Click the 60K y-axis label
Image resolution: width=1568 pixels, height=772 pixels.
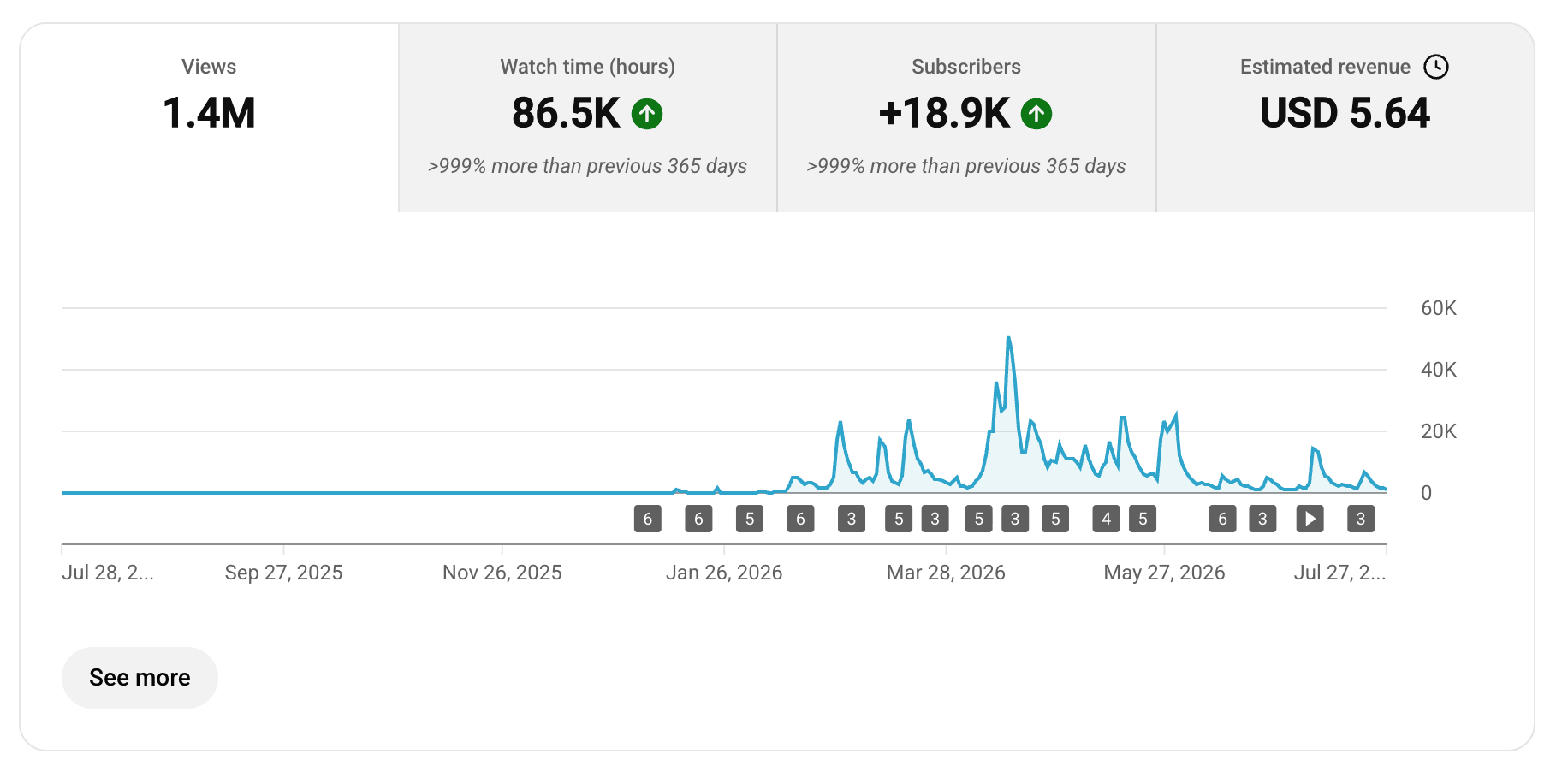coord(1439,308)
